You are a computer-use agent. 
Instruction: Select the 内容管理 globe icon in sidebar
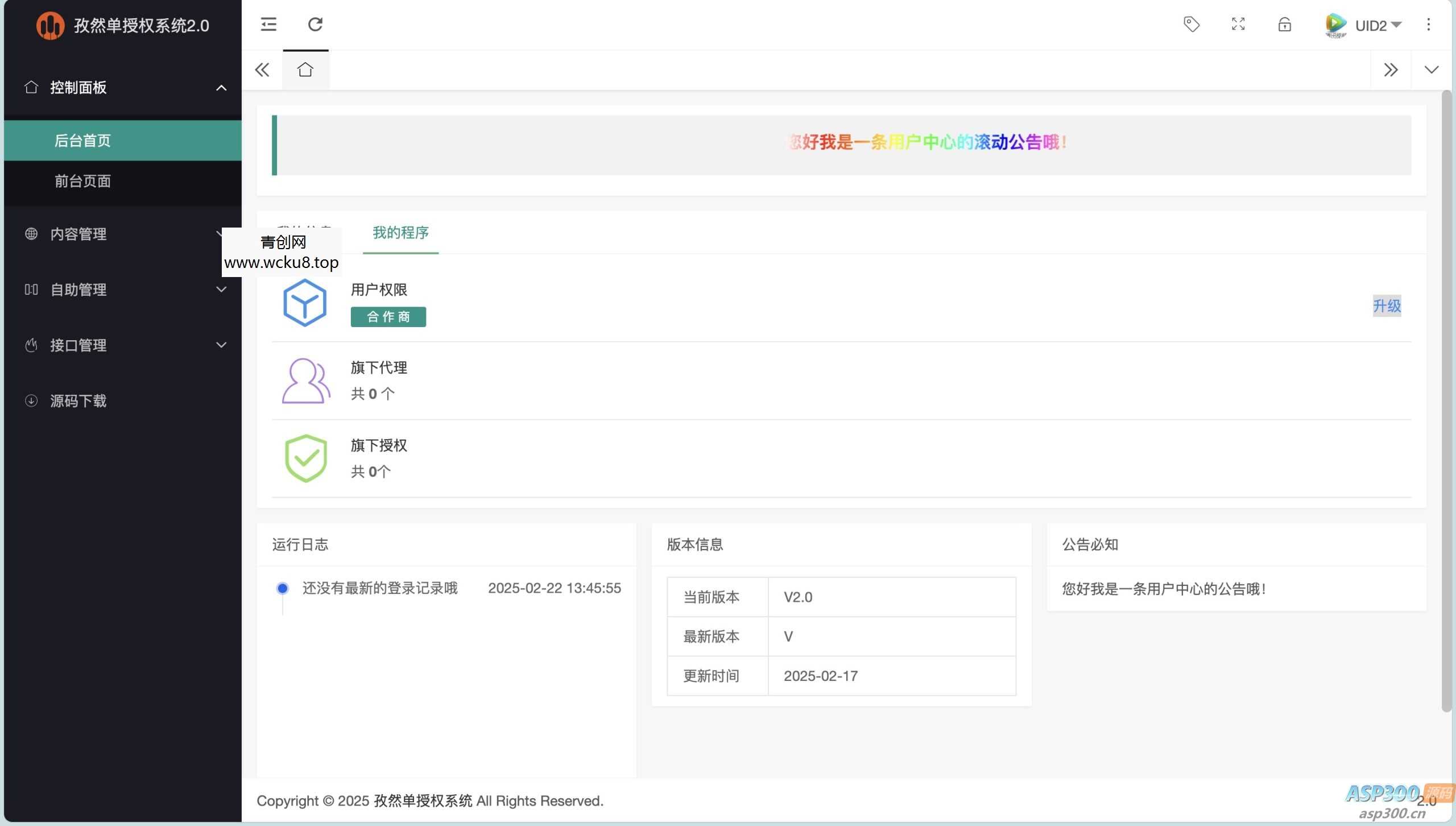click(31, 234)
